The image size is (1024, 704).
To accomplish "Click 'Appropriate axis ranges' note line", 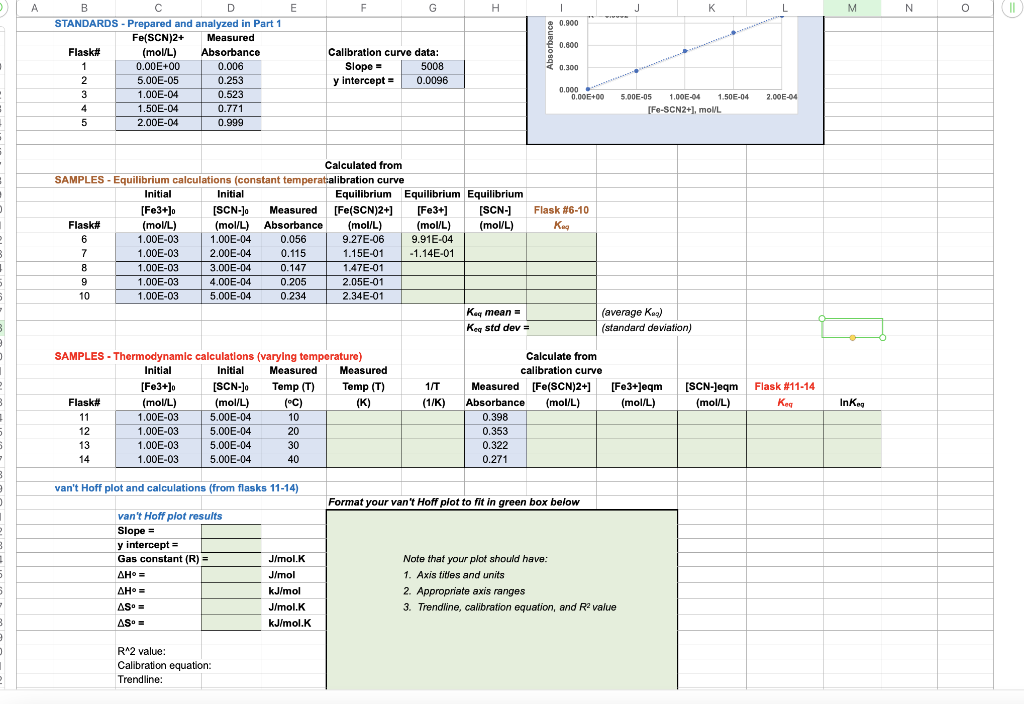I will (x=464, y=591).
